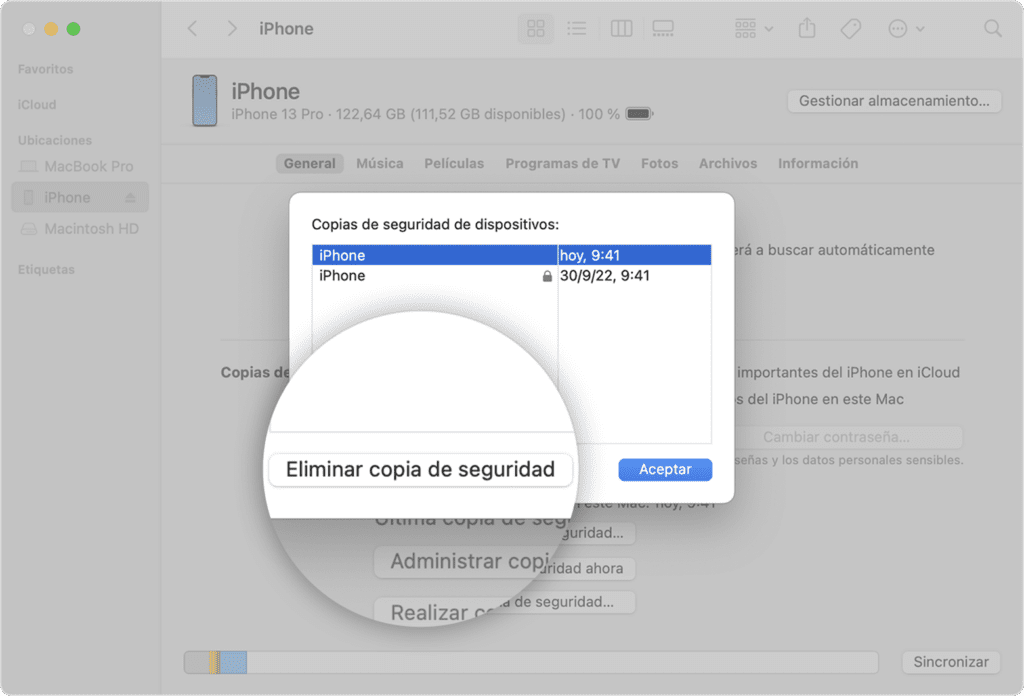
Task: Eject the iPhone from the sidebar
Action: (131, 197)
